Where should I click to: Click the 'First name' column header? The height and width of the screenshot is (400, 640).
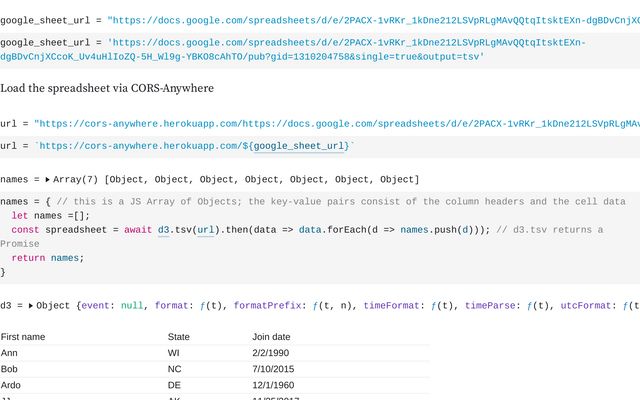click(x=23, y=337)
